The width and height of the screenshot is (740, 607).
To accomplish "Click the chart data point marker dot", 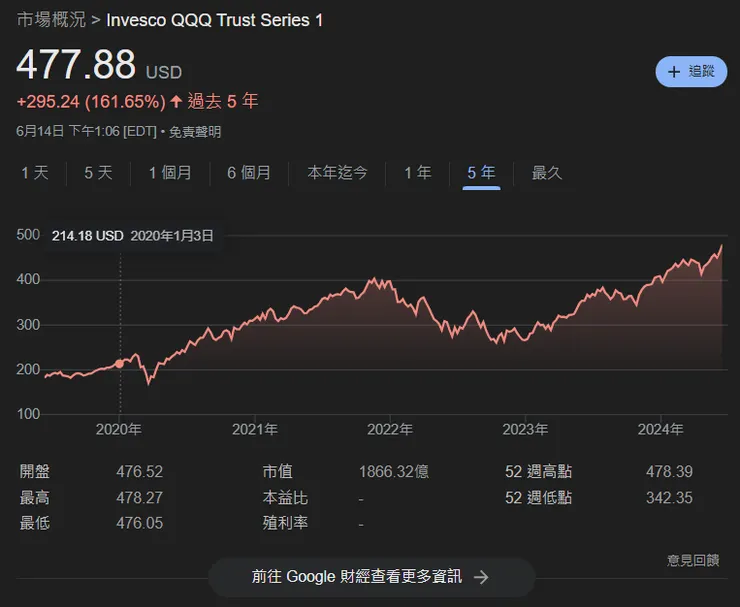I will tap(119, 364).
